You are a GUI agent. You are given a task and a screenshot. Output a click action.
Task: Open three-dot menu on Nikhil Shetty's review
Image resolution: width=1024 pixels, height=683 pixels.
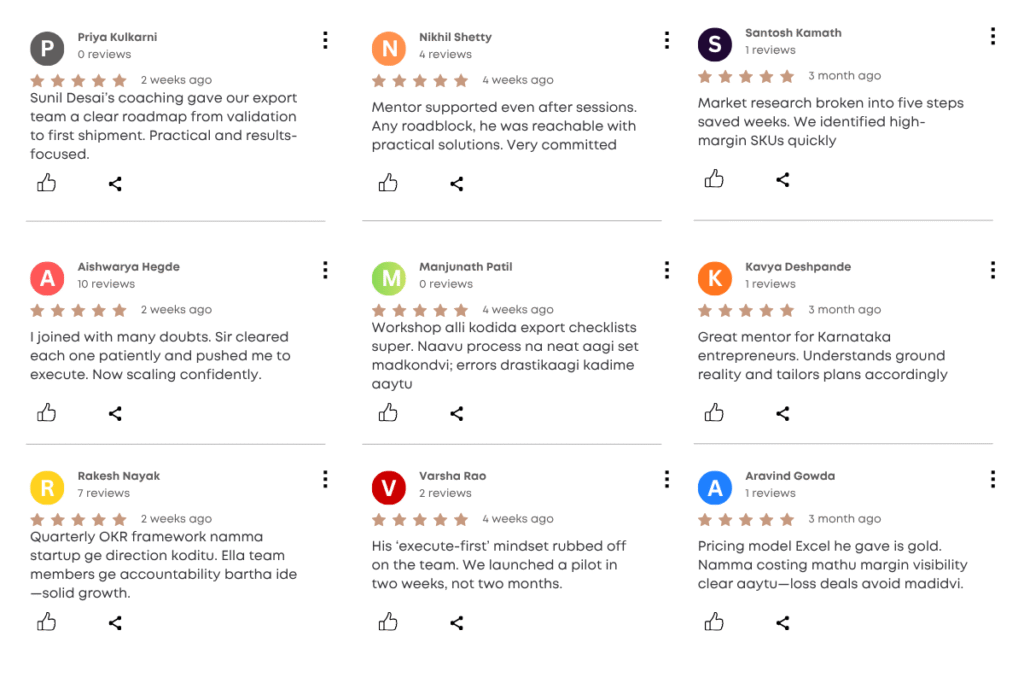pyautogui.click(x=667, y=40)
